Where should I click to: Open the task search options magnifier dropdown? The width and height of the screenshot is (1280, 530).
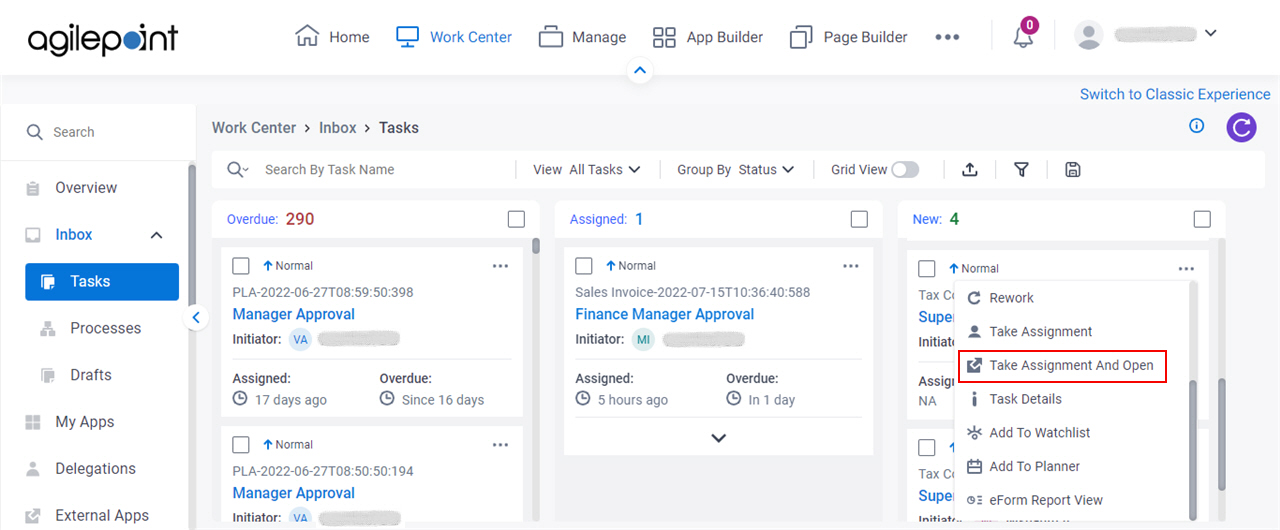click(x=238, y=170)
